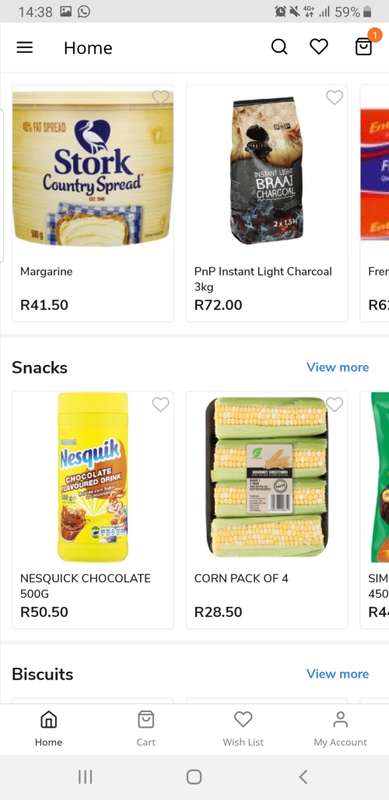This screenshot has height=800, width=389.
Task: Open the hamburger navigation menu
Action: coord(25,47)
